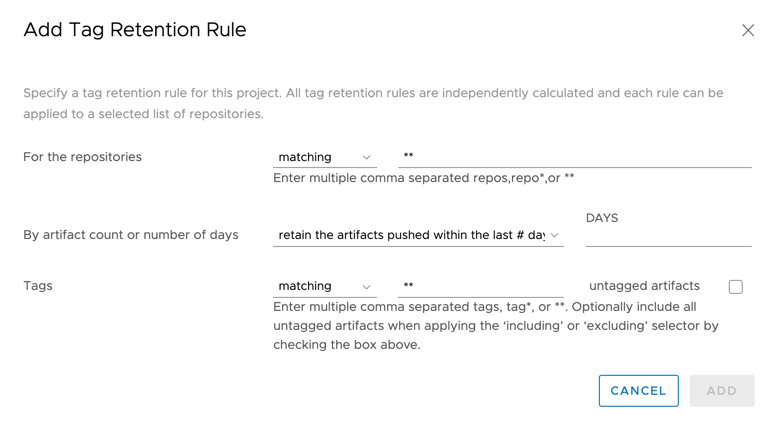Click the ADD button
This screenshot has height=427, width=774.
(721, 391)
